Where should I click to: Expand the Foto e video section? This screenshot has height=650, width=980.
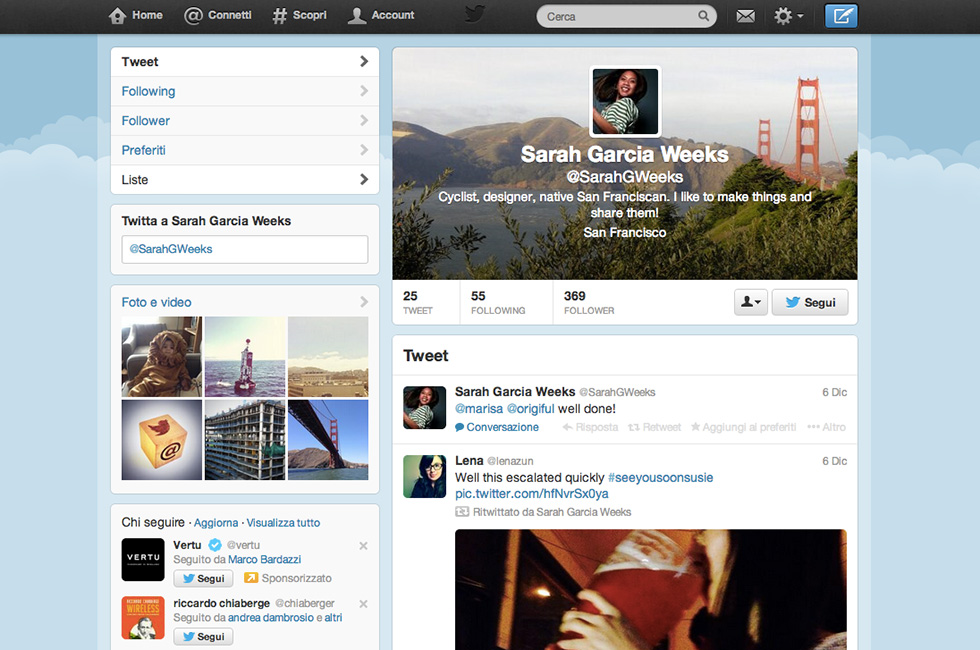(x=363, y=302)
